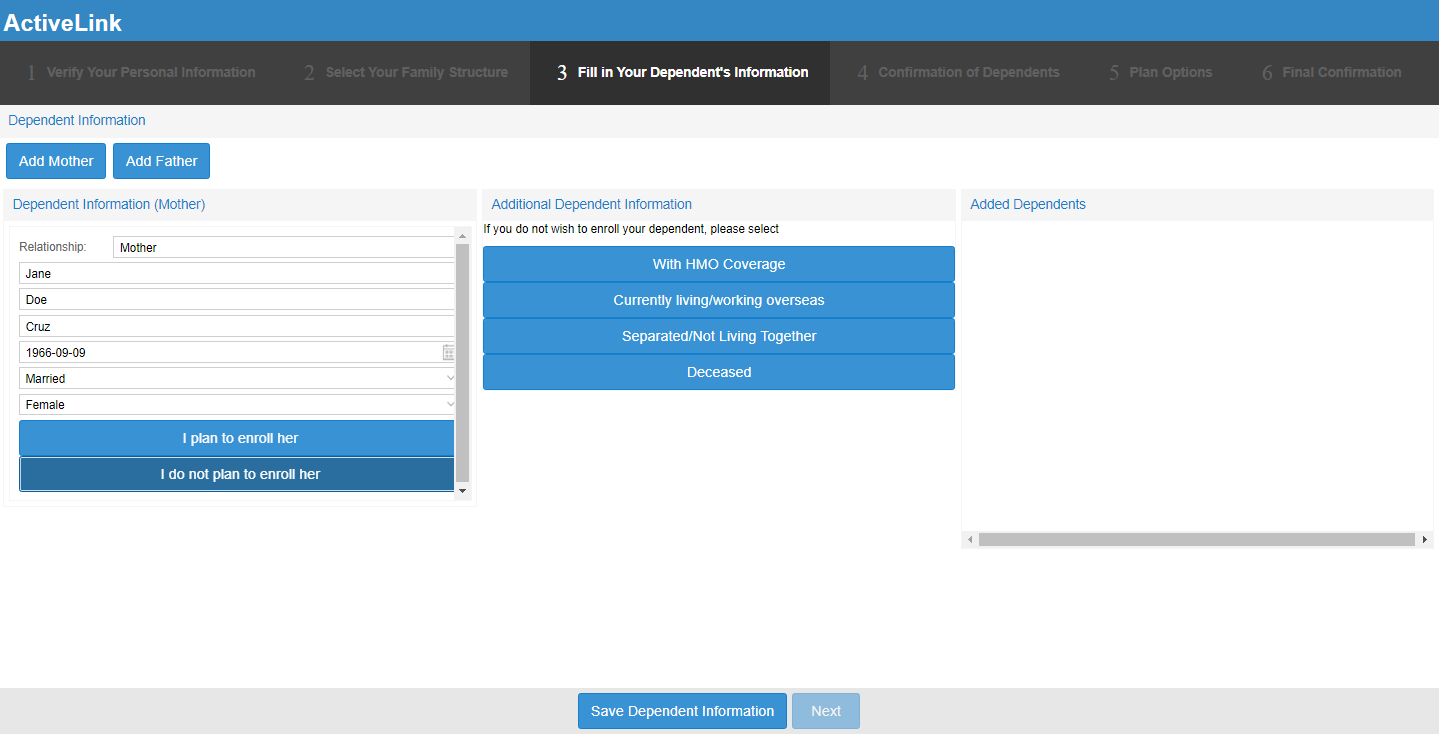Open the calendar picker in birthdate field
The width and height of the screenshot is (1439, 734).
[448, 353]
